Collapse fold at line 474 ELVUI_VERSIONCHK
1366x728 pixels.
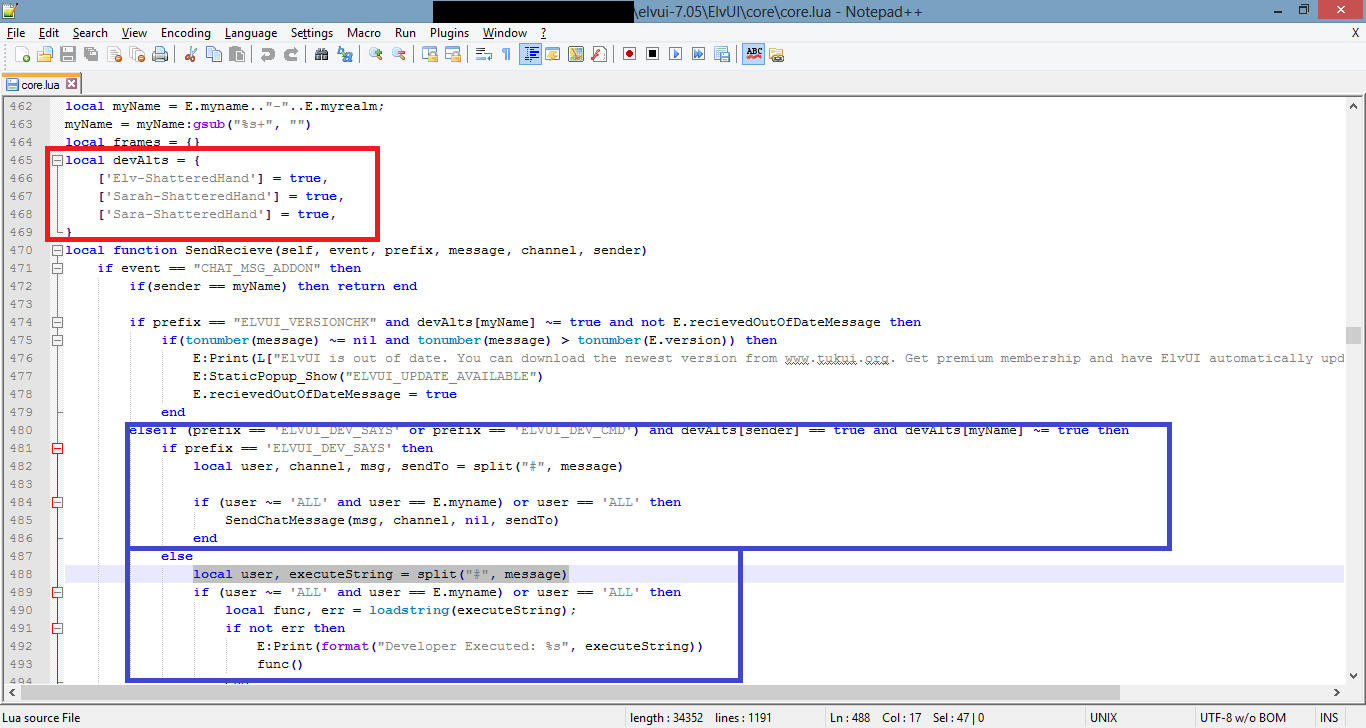point(57,323)
